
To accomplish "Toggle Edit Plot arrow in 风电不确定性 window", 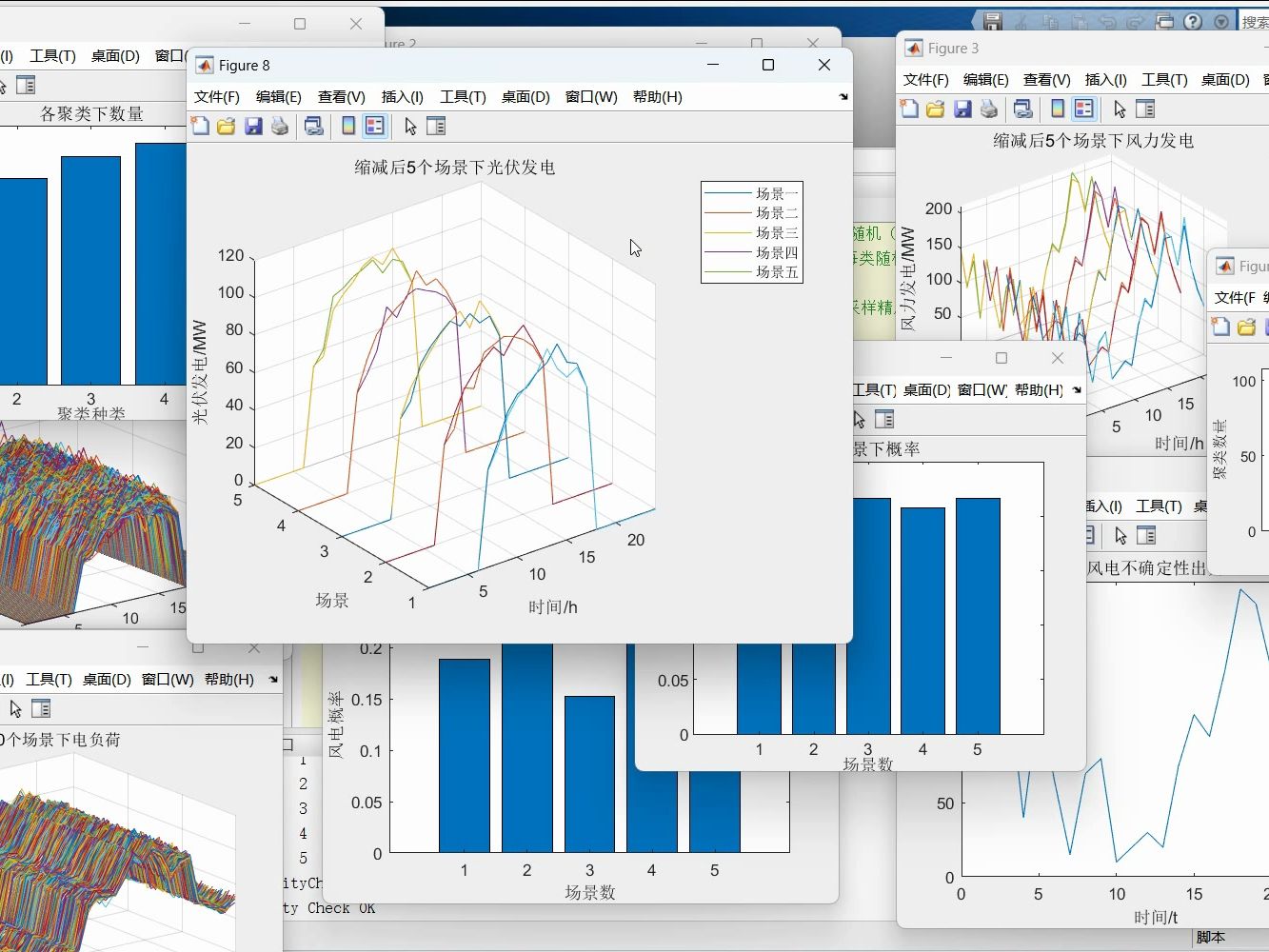I will [x=1120, y=535].
